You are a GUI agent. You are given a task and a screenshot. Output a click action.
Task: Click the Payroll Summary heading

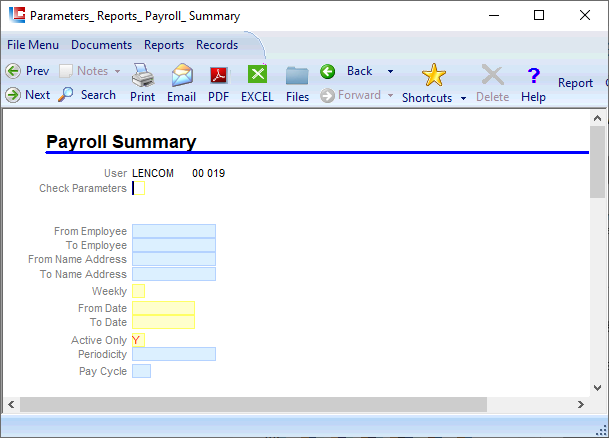[121, 142]
